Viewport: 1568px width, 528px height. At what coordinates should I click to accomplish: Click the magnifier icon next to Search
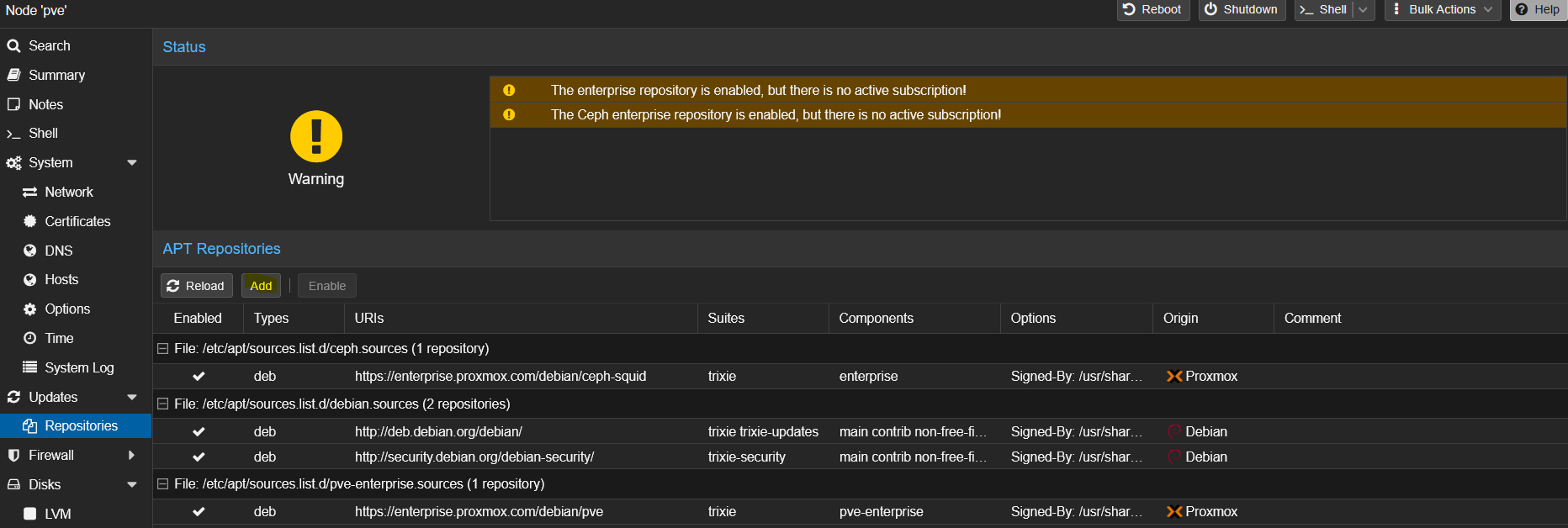13,45
